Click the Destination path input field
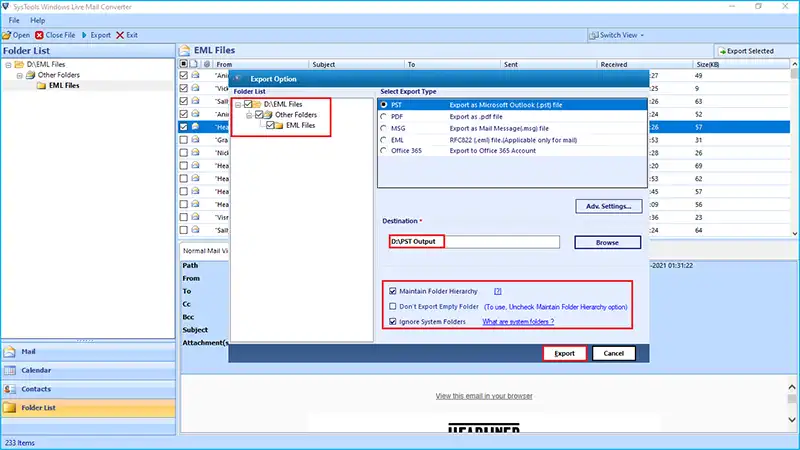Viewport: 800px width, 450px height. pos(474,242)
